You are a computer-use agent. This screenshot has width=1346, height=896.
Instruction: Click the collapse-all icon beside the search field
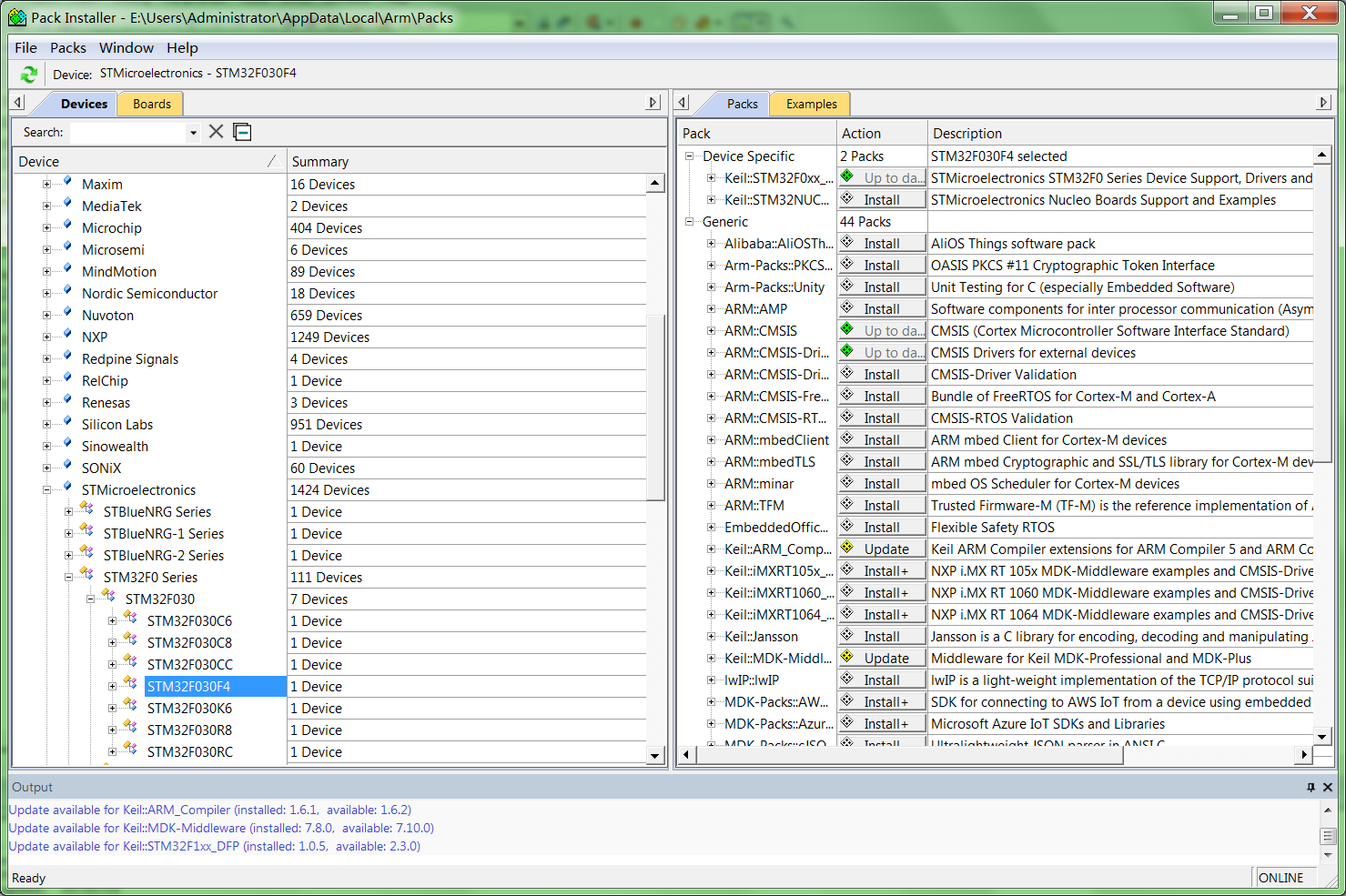pos(242,132)
